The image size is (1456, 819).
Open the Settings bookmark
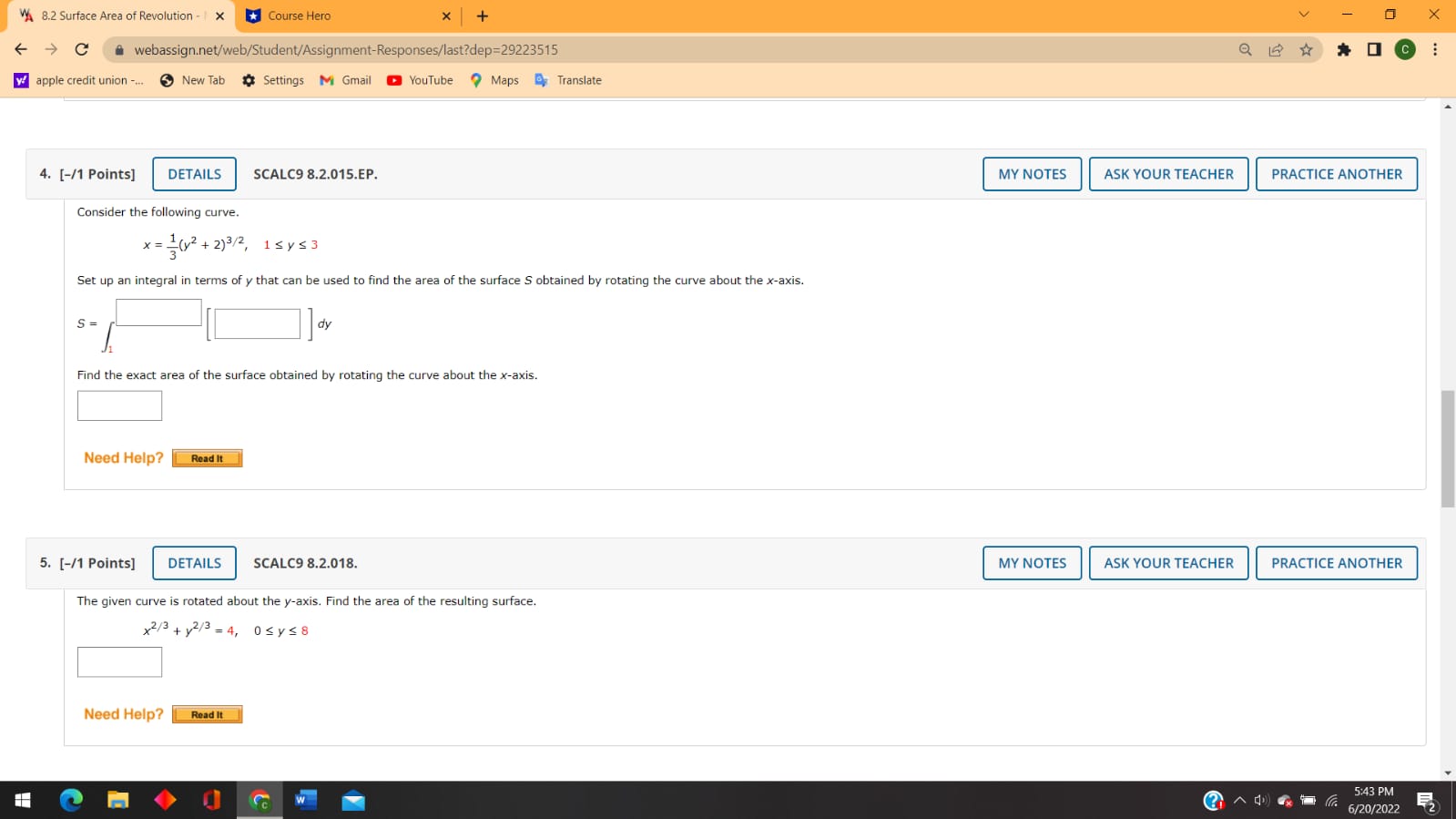(x=273, y=80)
